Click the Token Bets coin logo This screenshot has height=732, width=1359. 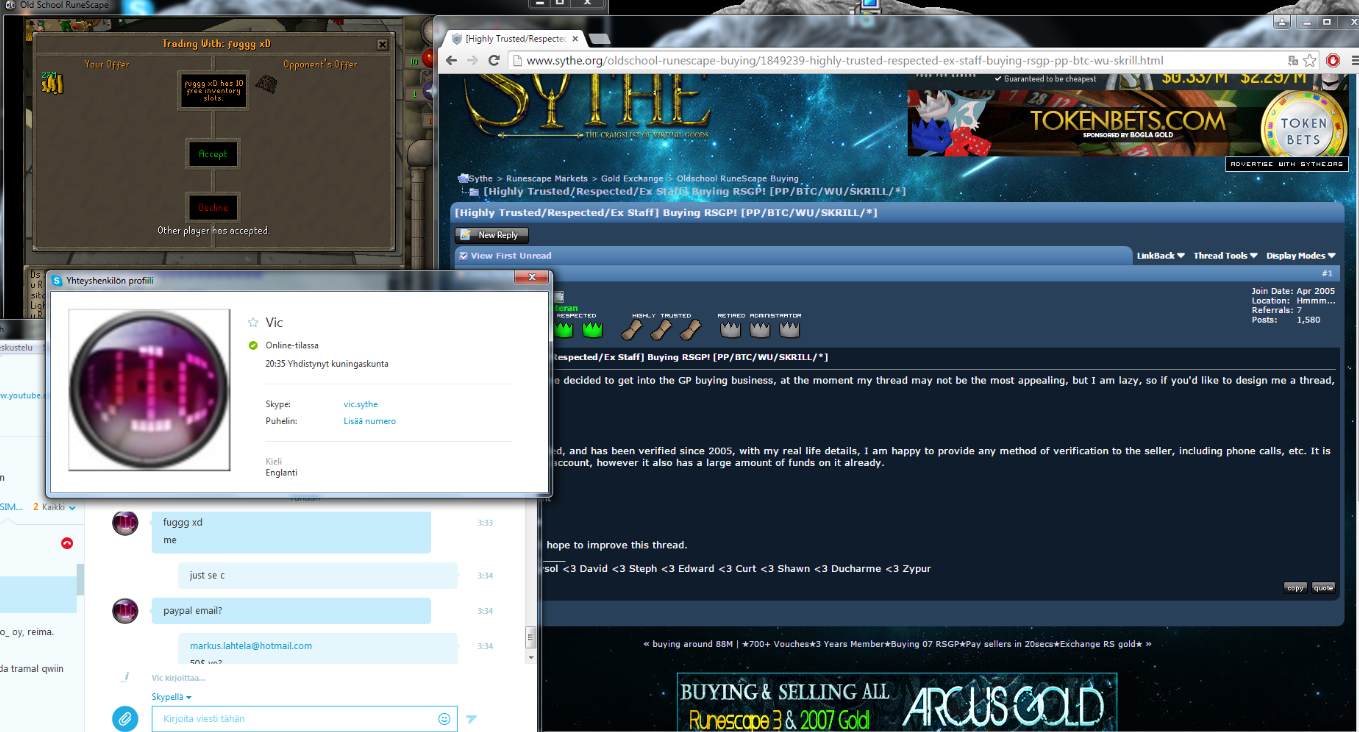click(x=1304, y=123)
